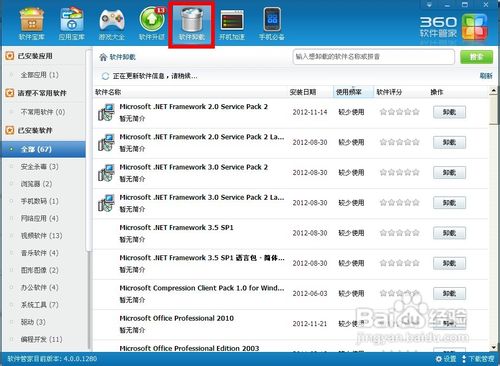Click the green 搜索 button
The height and width of the screenshot is (366, 500).
click(x=476, y=57)
